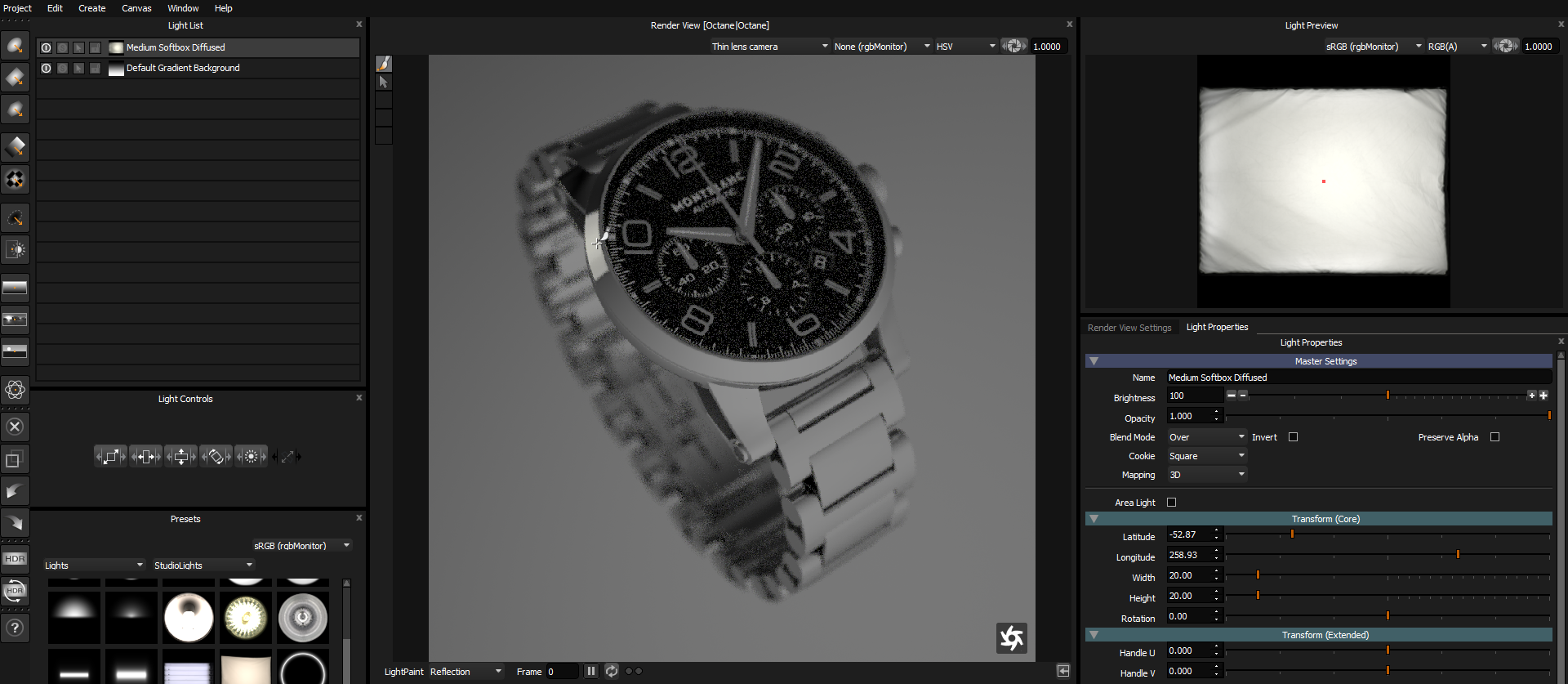Select the Width adjust light control
The height and width of the screenshot is (684, 1568).
[146, 457]
